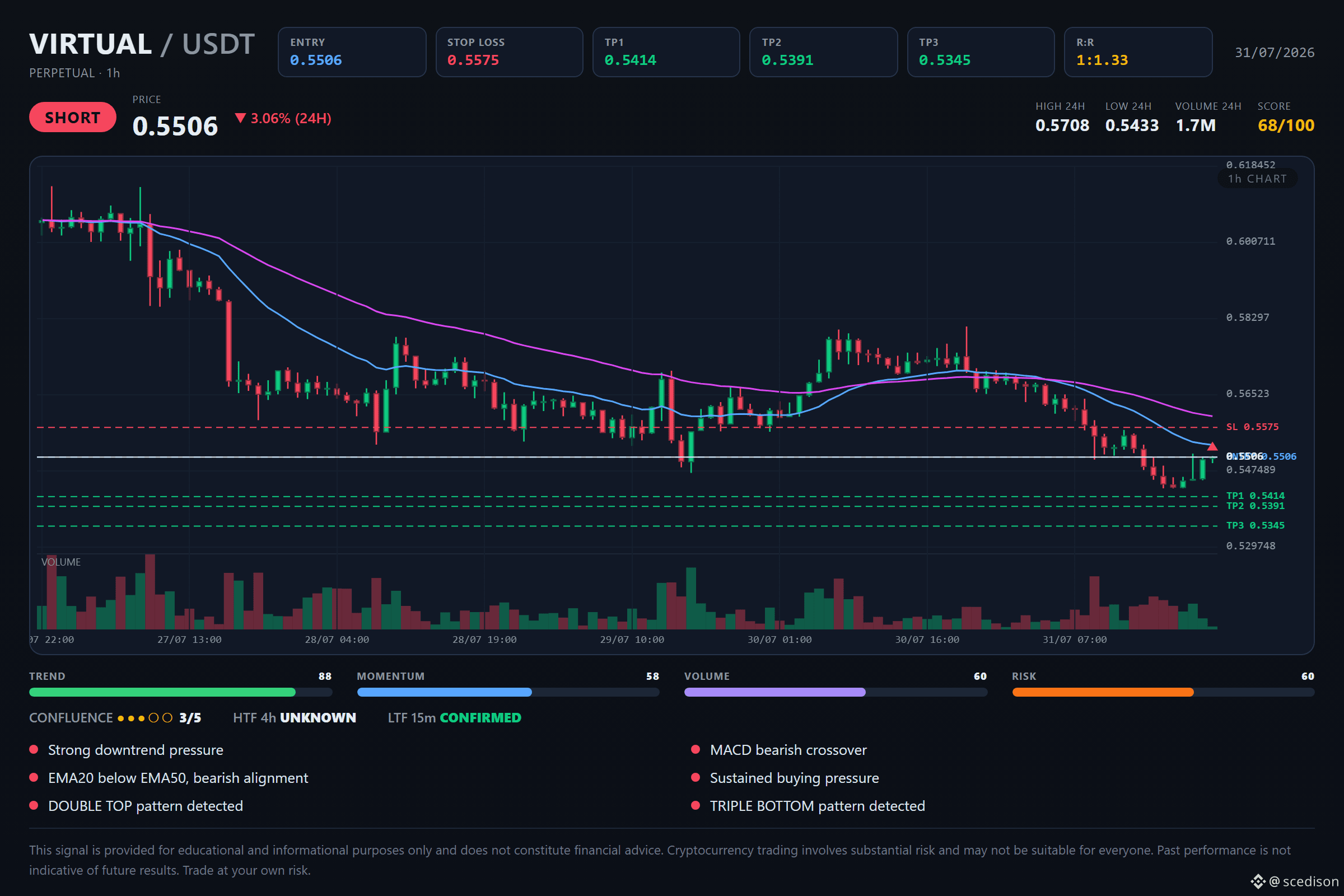
Task: Click the LTF 15m CONFIRMED status
Action: pos(454,718)
